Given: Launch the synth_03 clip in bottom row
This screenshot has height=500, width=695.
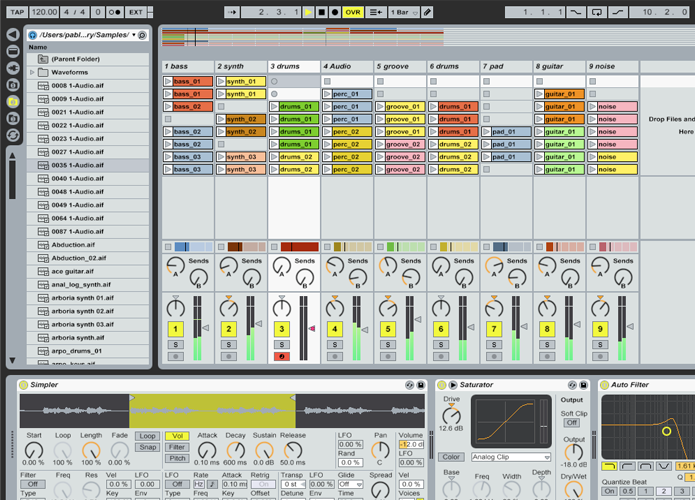Looking at the screenshot, I should 221,169.
